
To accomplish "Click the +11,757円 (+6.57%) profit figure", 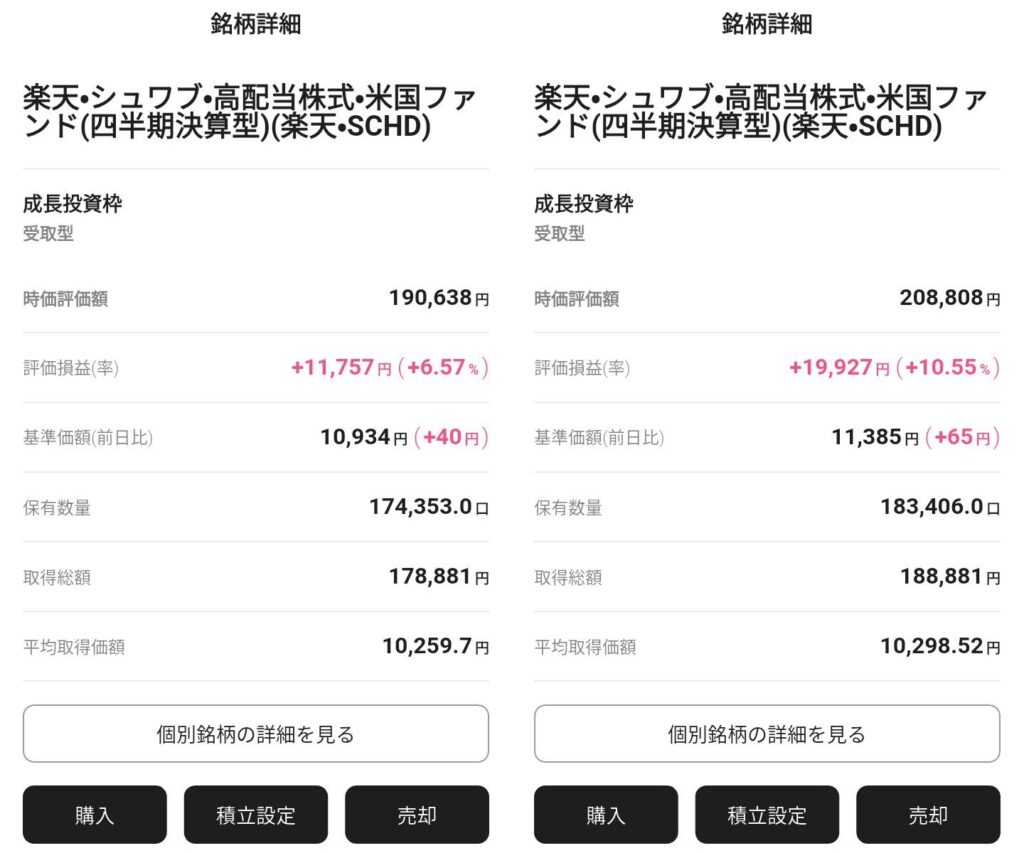I will pyautogui.click(x=389, y=368).
